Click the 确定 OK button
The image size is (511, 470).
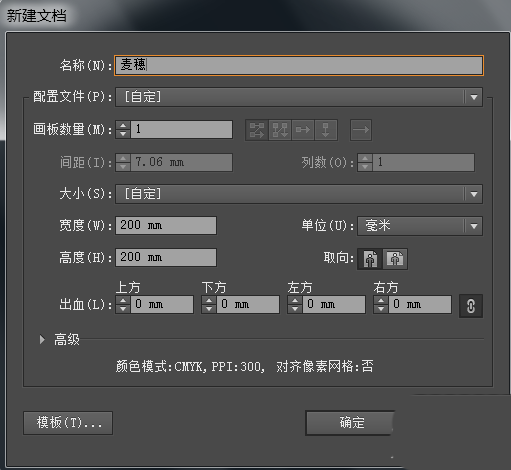[350, 423]
